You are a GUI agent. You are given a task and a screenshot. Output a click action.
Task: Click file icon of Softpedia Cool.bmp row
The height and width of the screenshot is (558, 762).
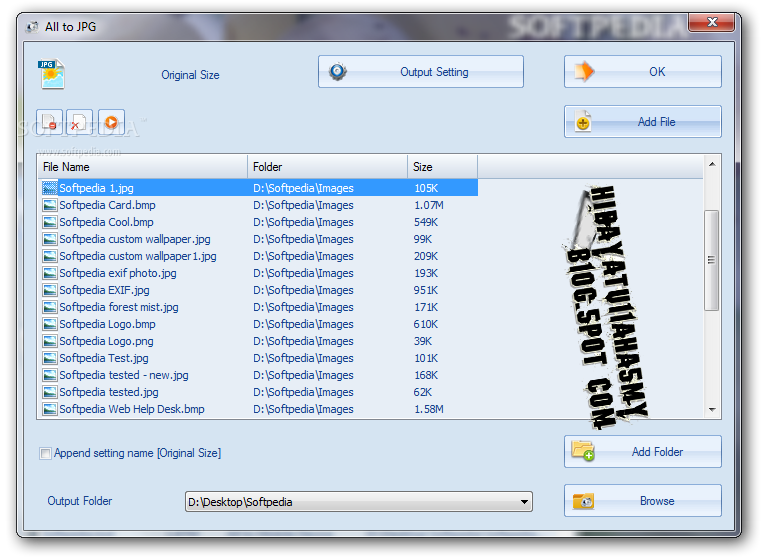point(50,222)
